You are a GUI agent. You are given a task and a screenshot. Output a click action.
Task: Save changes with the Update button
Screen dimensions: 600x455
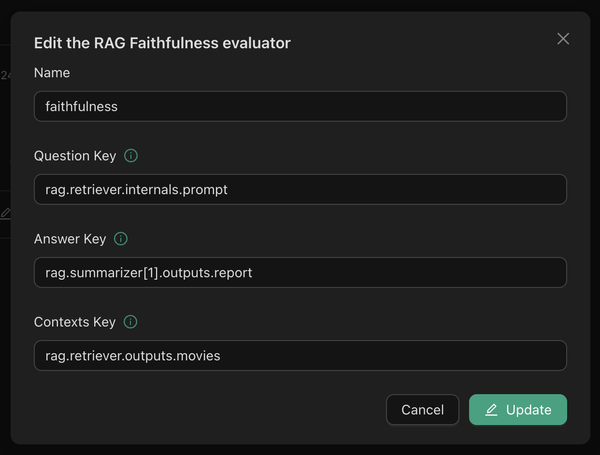(518, 410)
